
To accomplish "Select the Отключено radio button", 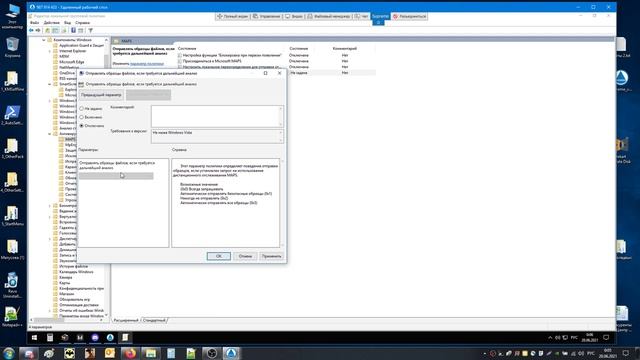I will point(82,126).
